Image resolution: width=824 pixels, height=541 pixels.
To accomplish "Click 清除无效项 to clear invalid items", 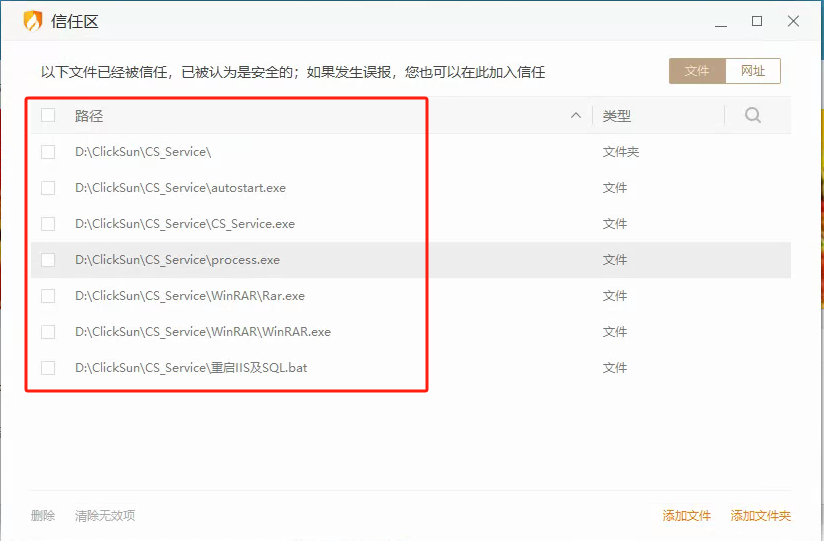I will [x=105, y=515].
